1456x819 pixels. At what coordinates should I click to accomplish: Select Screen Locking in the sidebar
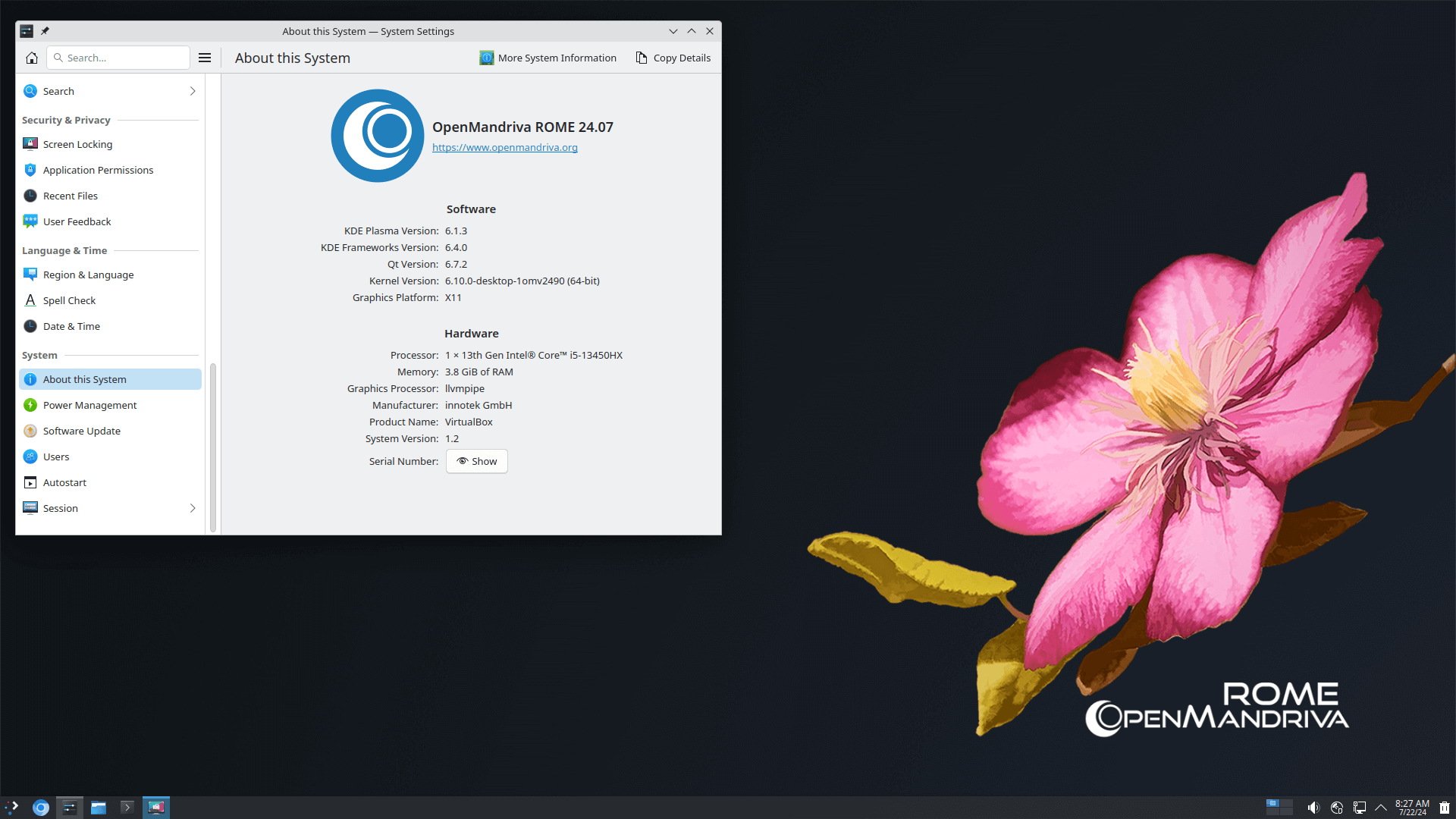[78, 144]
